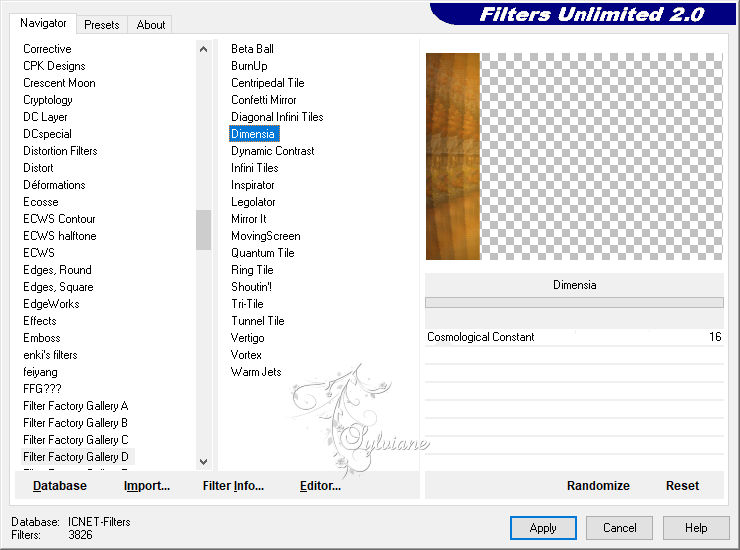Select the Dimensia filter
The image size is (740, 550).
coord(254,134)
